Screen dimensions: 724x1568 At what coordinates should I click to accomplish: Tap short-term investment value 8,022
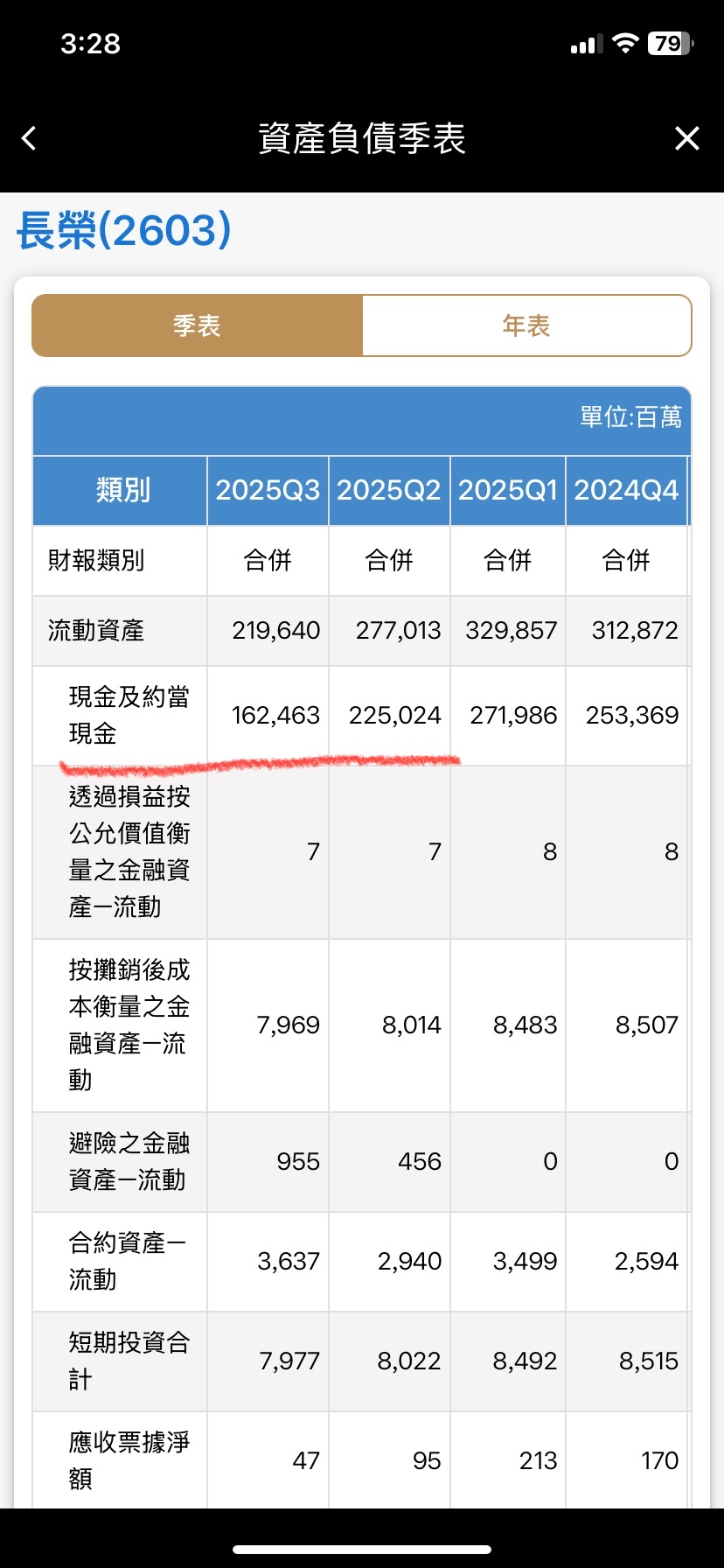(x=409, y=1361)
